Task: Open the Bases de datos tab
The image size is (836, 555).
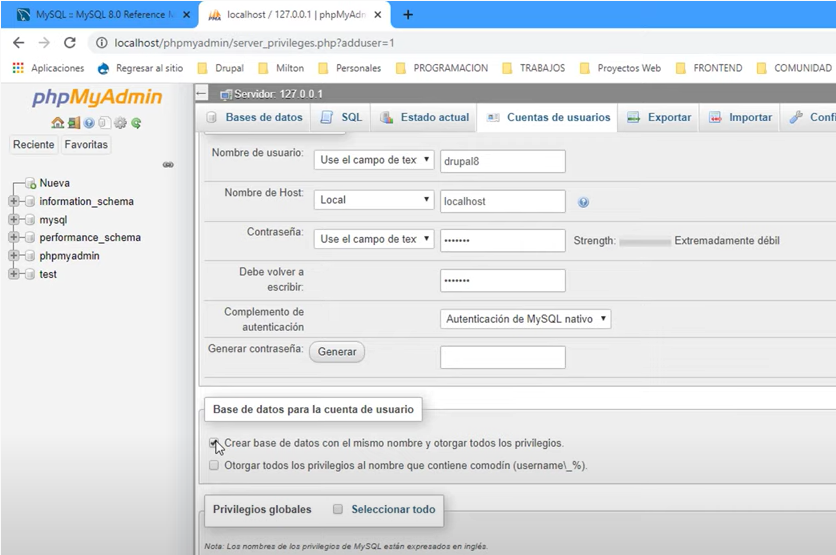Action: pyautogui.click(x=254, y=117)
